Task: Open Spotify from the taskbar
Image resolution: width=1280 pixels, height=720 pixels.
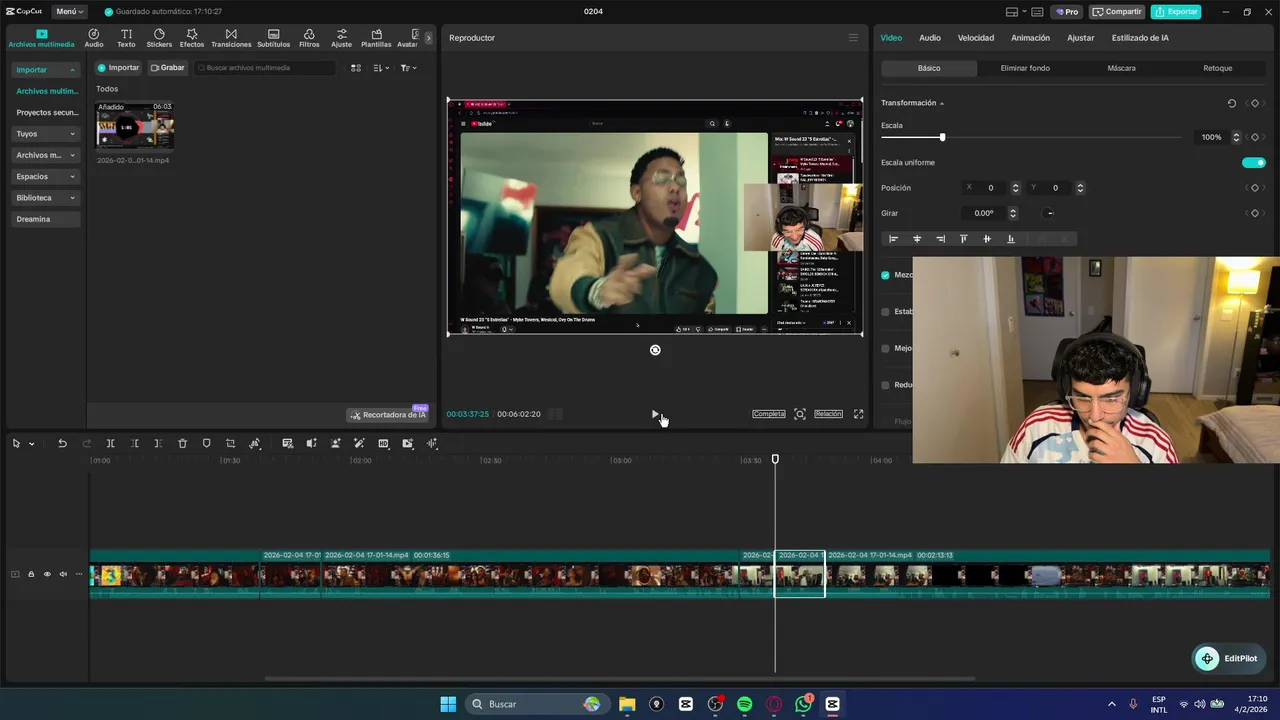Action: pyautogui.click(x=744, y=704)
